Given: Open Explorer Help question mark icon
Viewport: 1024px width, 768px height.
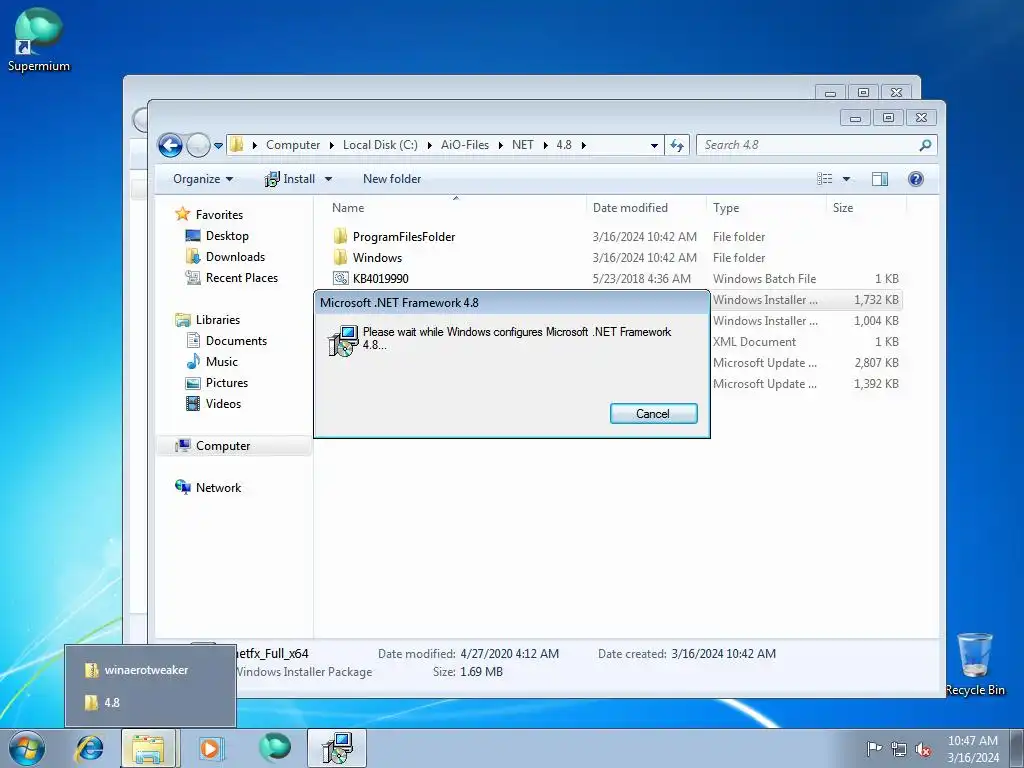Looking at the screenshot, I should (x=916, y=179).
